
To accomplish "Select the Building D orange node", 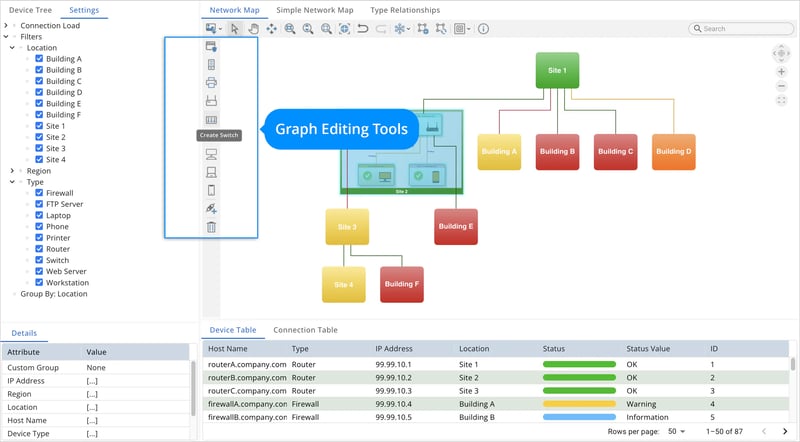I will pos(673,152).
